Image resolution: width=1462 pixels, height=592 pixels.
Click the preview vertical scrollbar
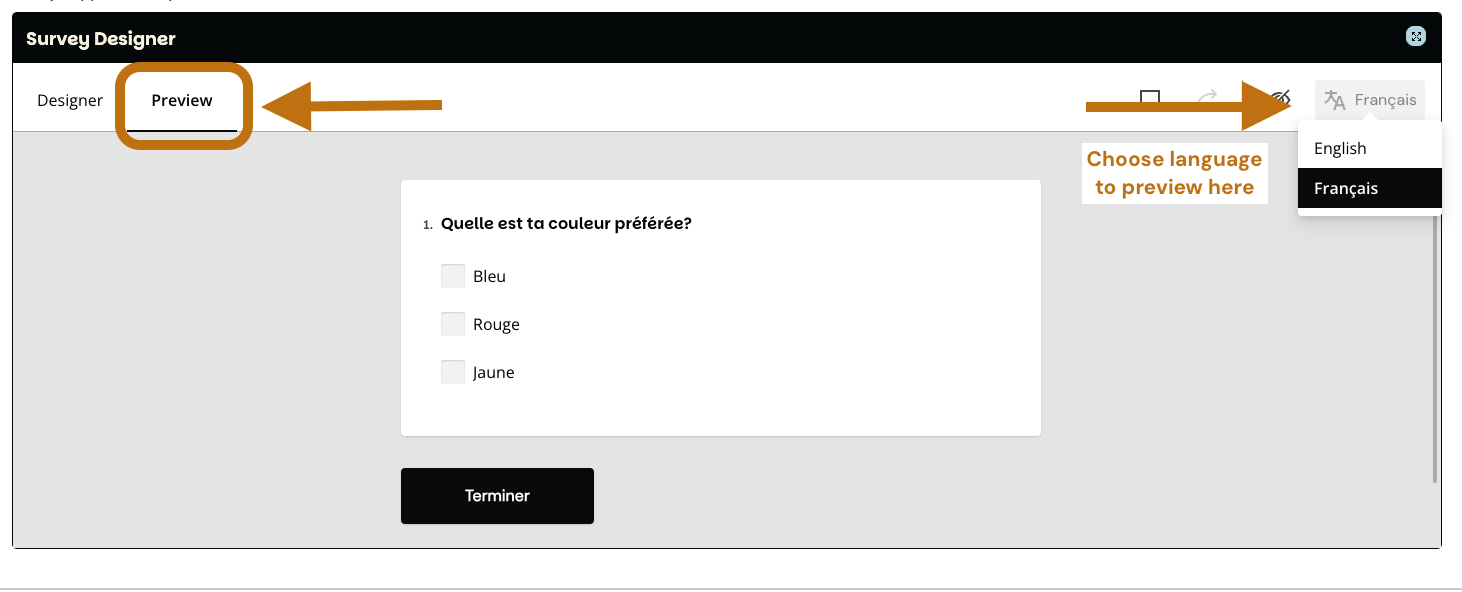pyautogui.click(x=1435, y=350)
